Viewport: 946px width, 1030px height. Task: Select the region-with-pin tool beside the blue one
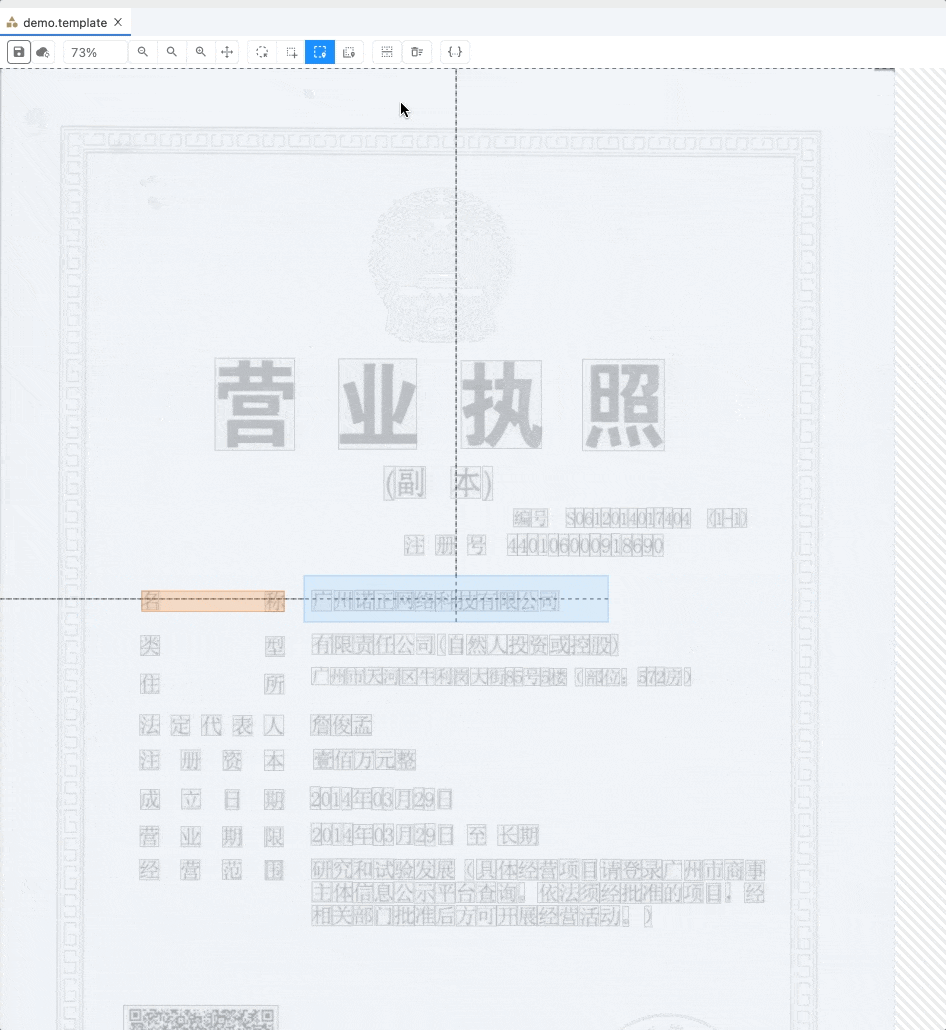click(x=349, y=52)
